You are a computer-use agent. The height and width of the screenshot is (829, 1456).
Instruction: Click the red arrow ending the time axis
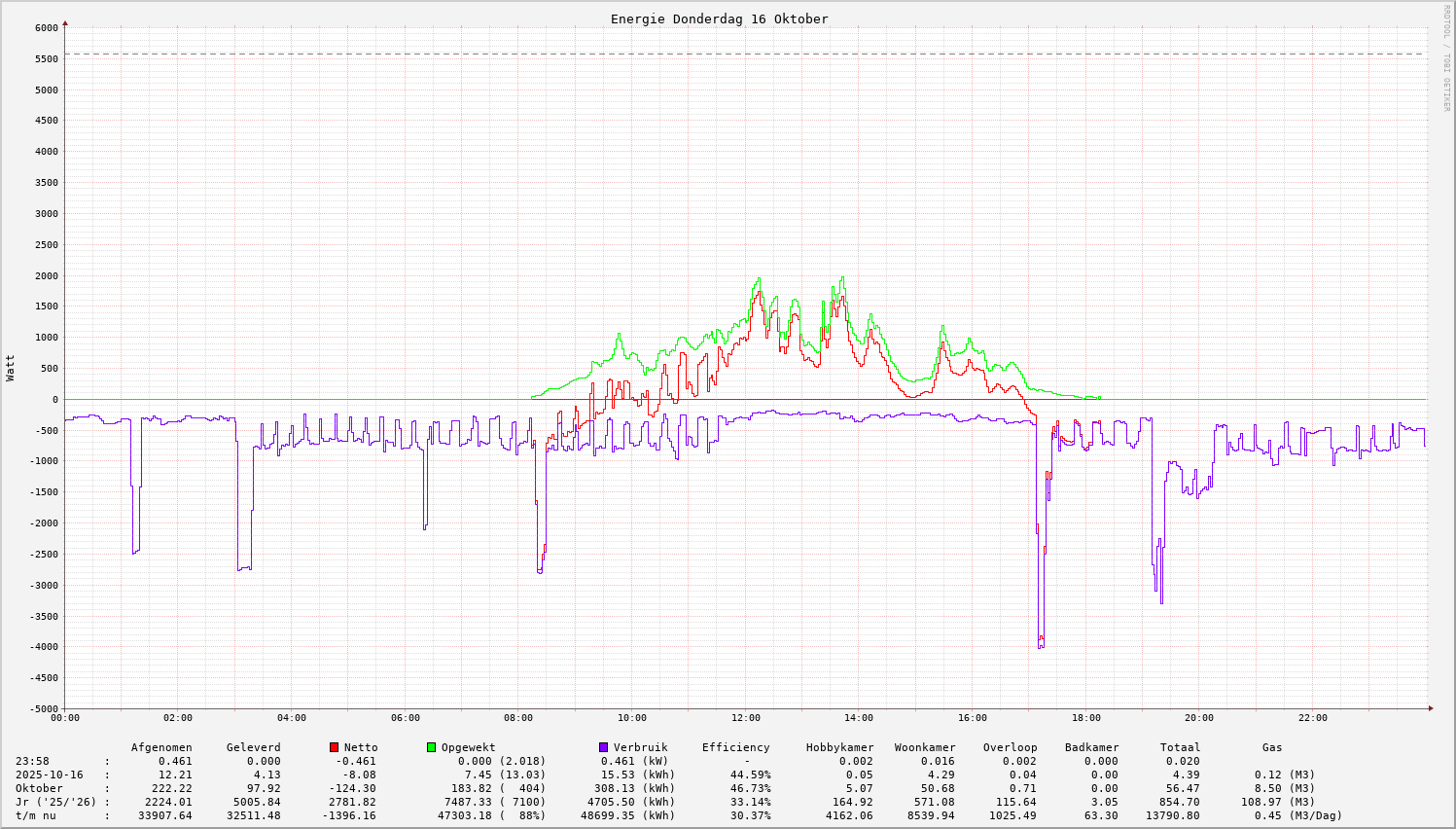(1430, 708)
